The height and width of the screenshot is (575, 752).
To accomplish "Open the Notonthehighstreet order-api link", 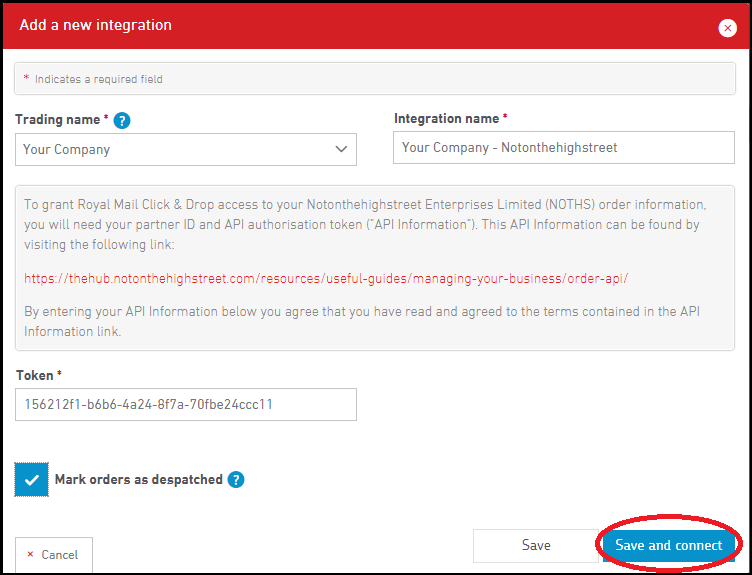I will point(326,278).
